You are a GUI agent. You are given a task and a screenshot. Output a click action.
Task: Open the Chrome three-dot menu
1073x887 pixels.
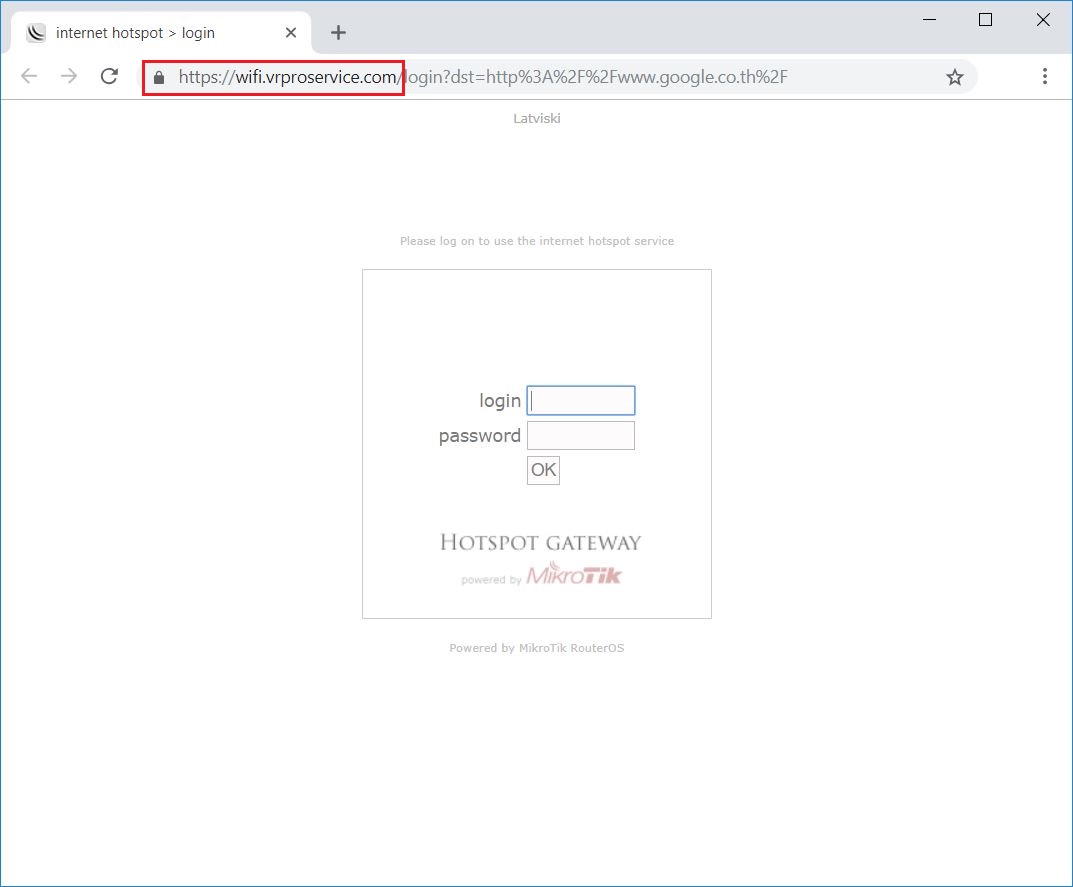point(1044,76)
